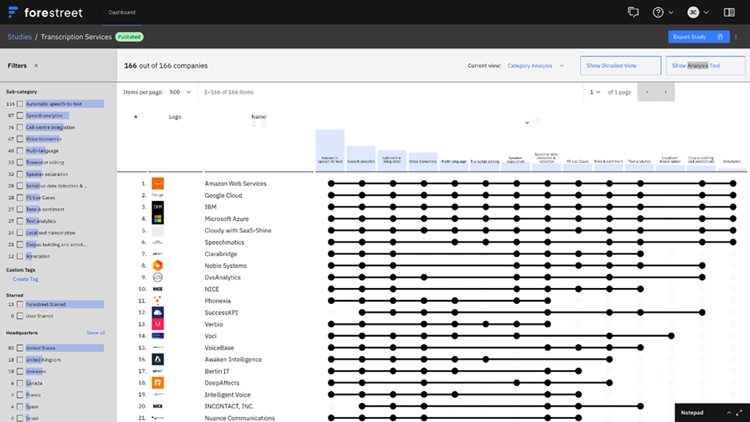
Task: Go to next page arrow
Action: pos(665,92)
